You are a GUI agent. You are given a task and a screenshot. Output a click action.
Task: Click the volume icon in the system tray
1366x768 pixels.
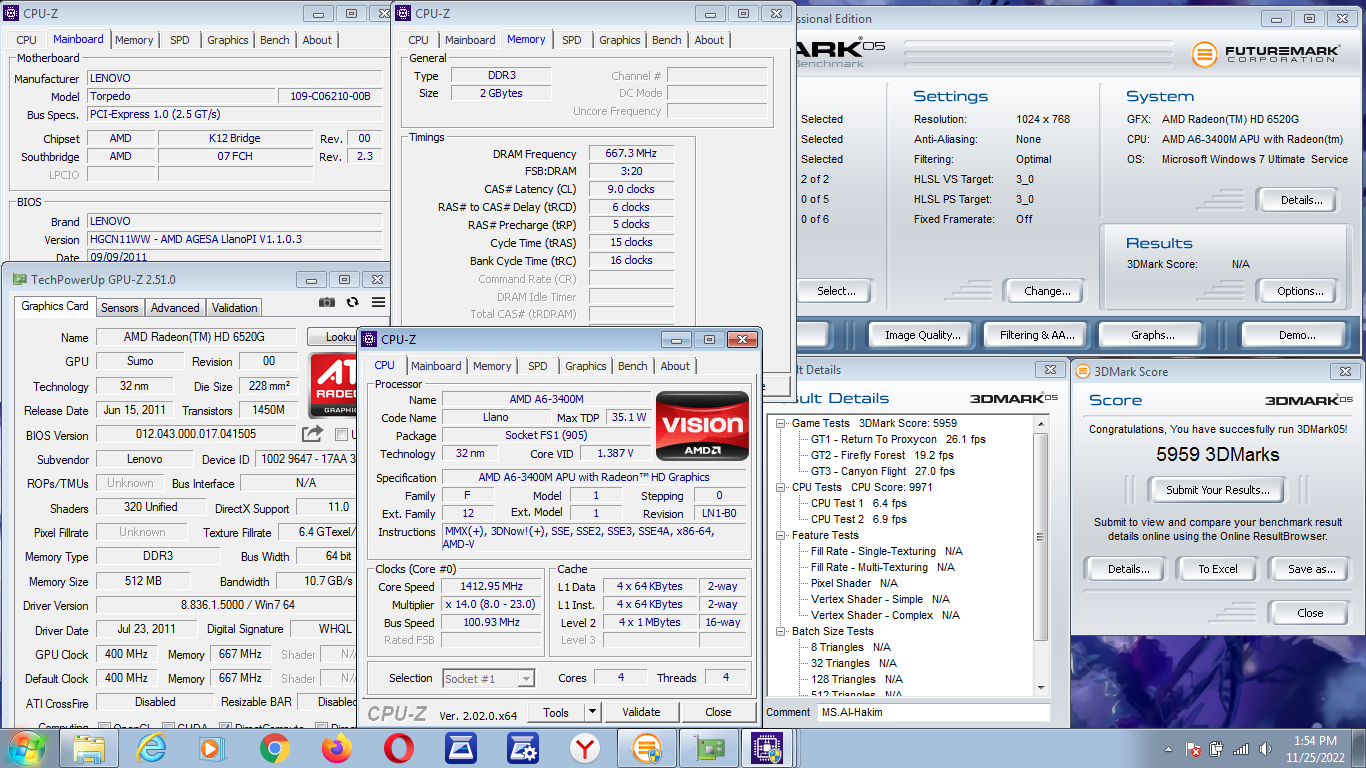1265,749
